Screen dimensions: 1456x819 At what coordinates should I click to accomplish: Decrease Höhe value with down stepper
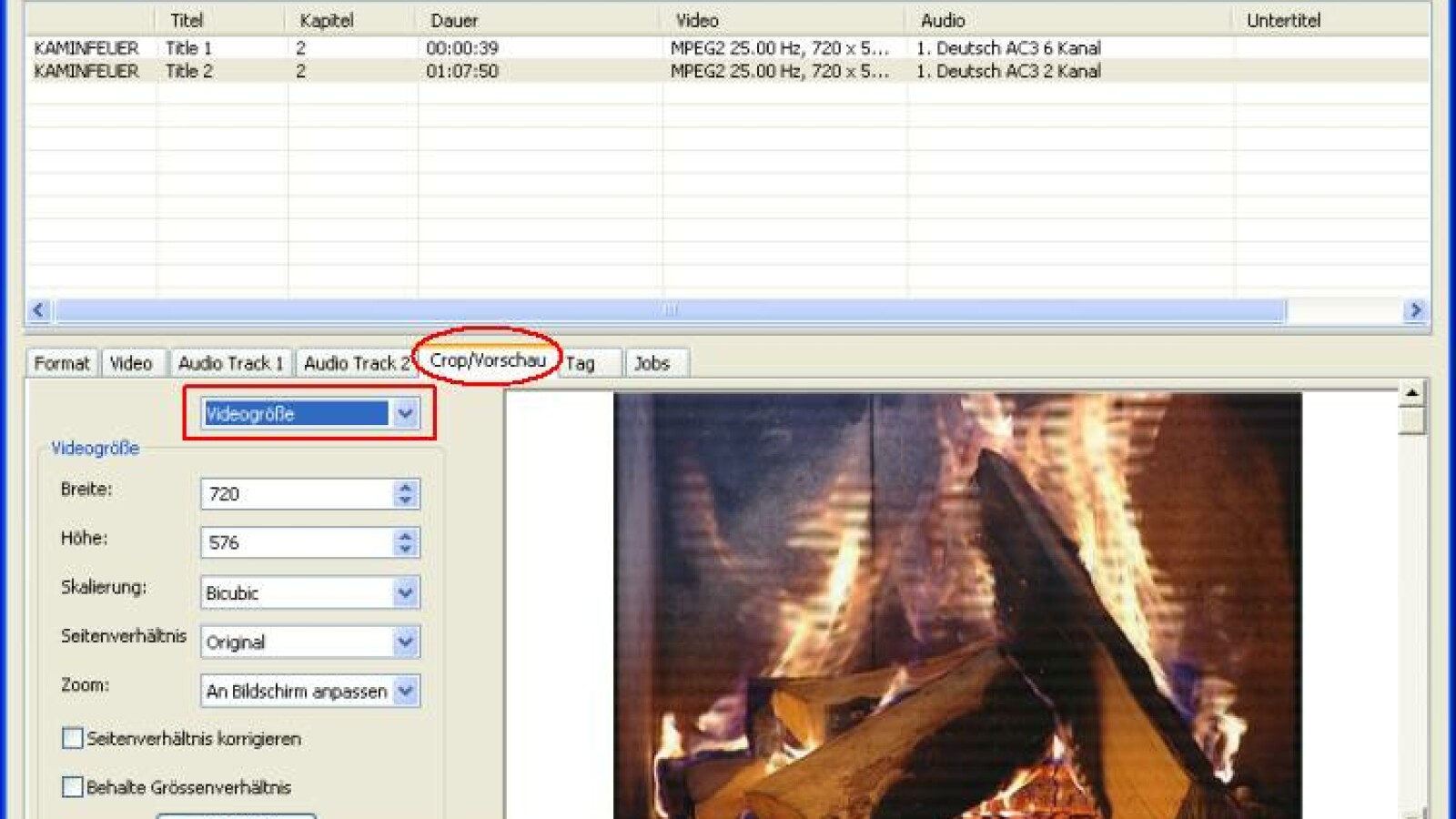pyautogui.click(x=406, y=550)
